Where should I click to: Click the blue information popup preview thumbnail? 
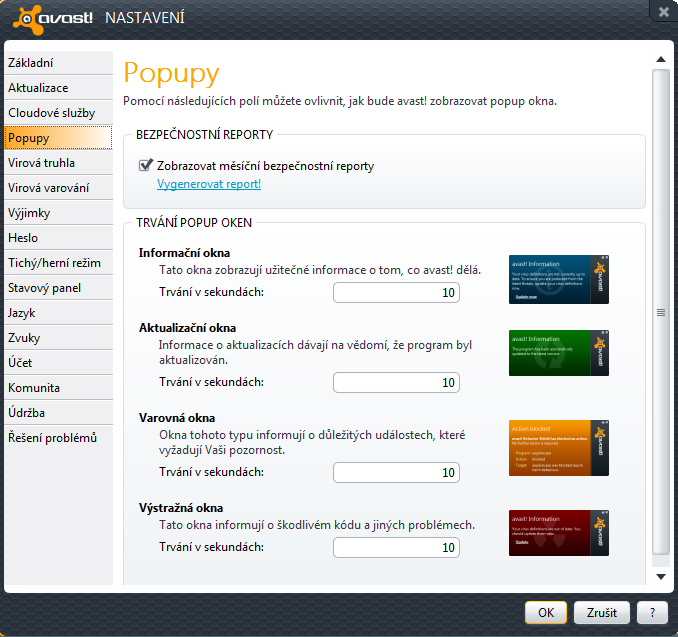[559, 279]
